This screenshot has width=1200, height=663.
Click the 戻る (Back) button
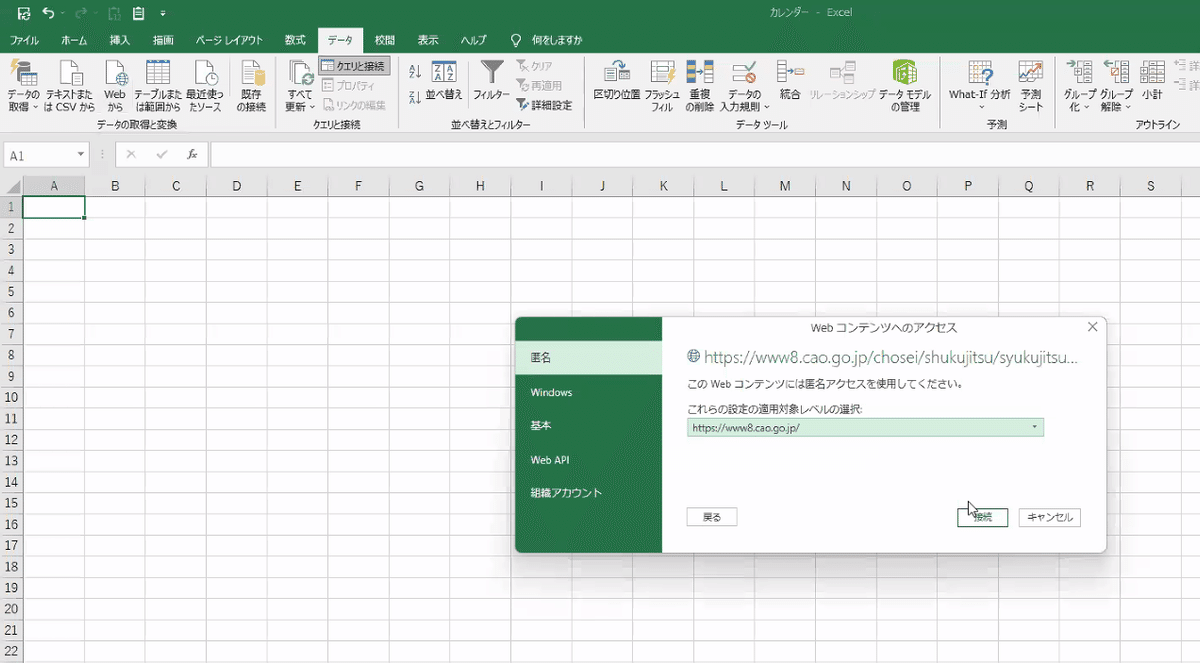(712, 517)
